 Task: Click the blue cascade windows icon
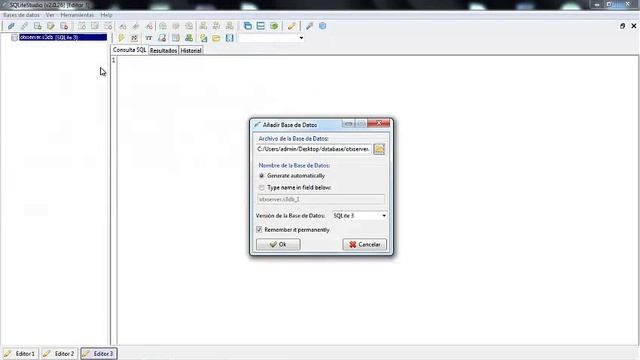point(248,26)
